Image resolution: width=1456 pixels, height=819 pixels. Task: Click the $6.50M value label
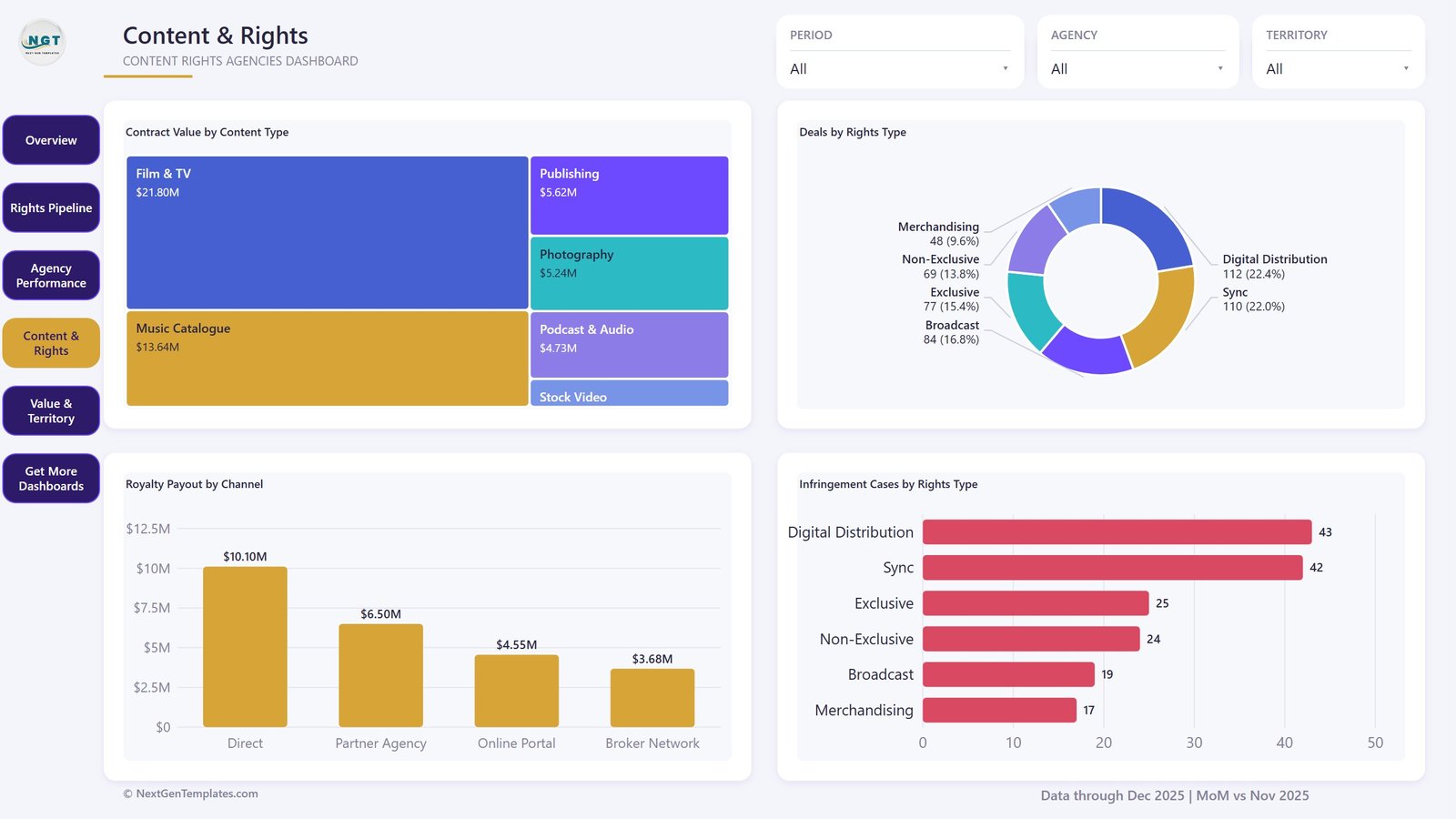tap(380, 614)
